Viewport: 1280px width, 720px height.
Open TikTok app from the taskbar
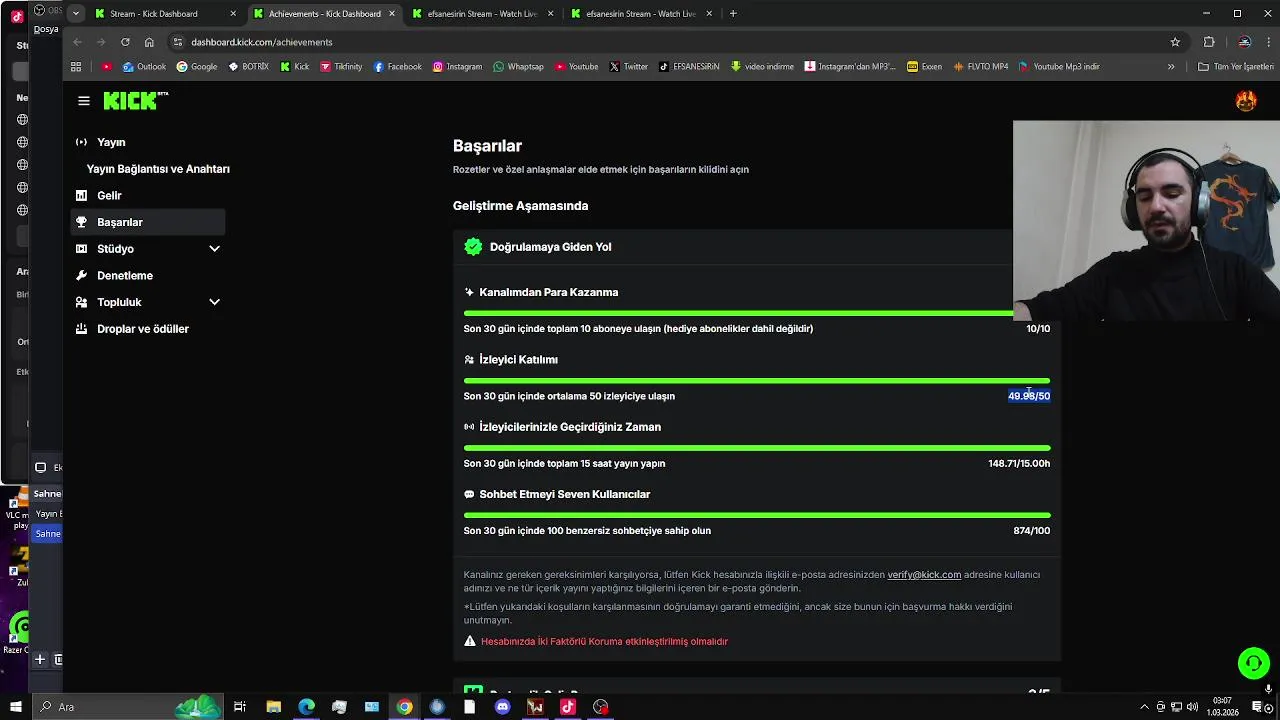pyautogui.click(x=568, y=707)
